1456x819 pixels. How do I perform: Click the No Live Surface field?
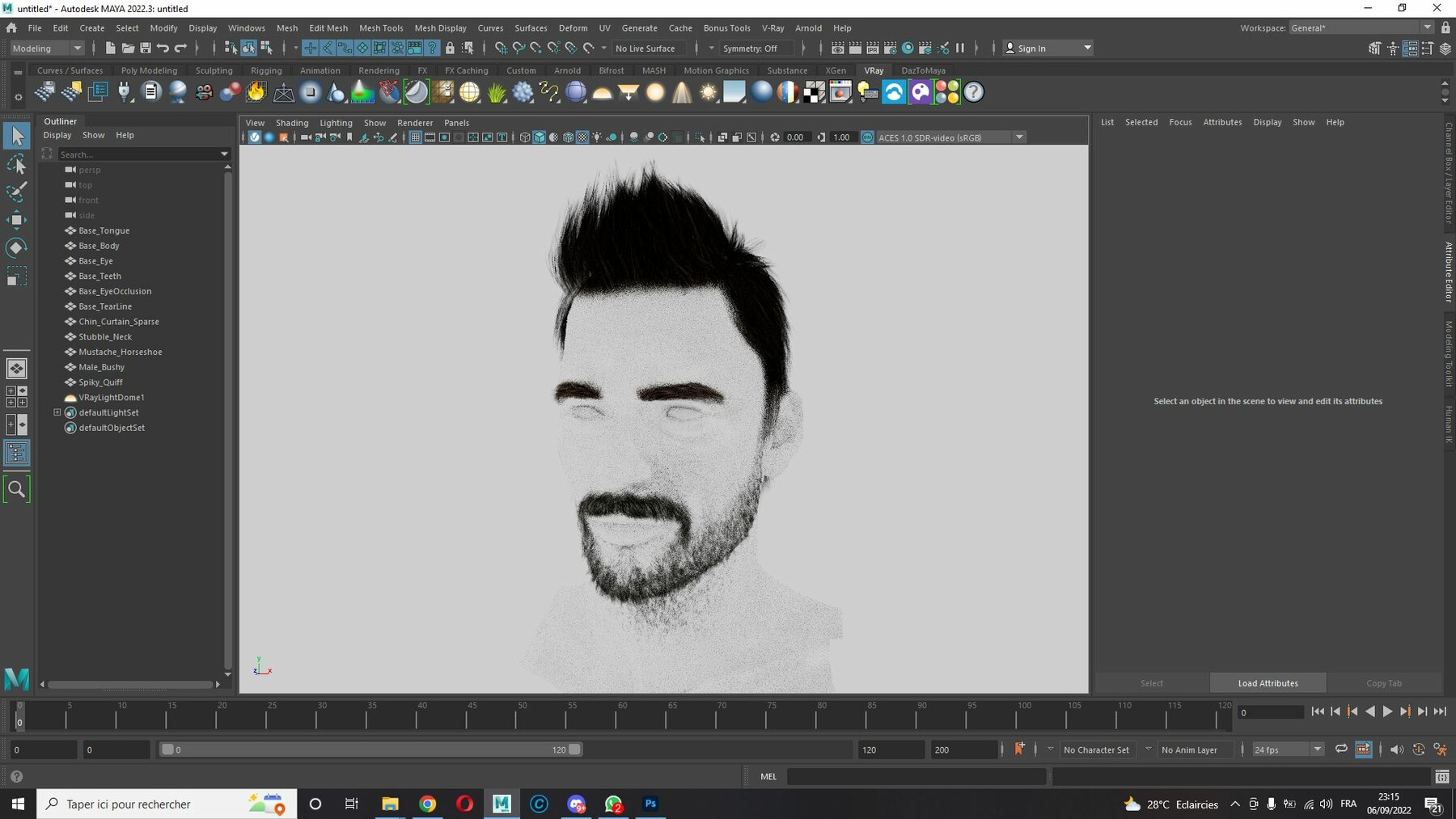[x=649, y=49]
